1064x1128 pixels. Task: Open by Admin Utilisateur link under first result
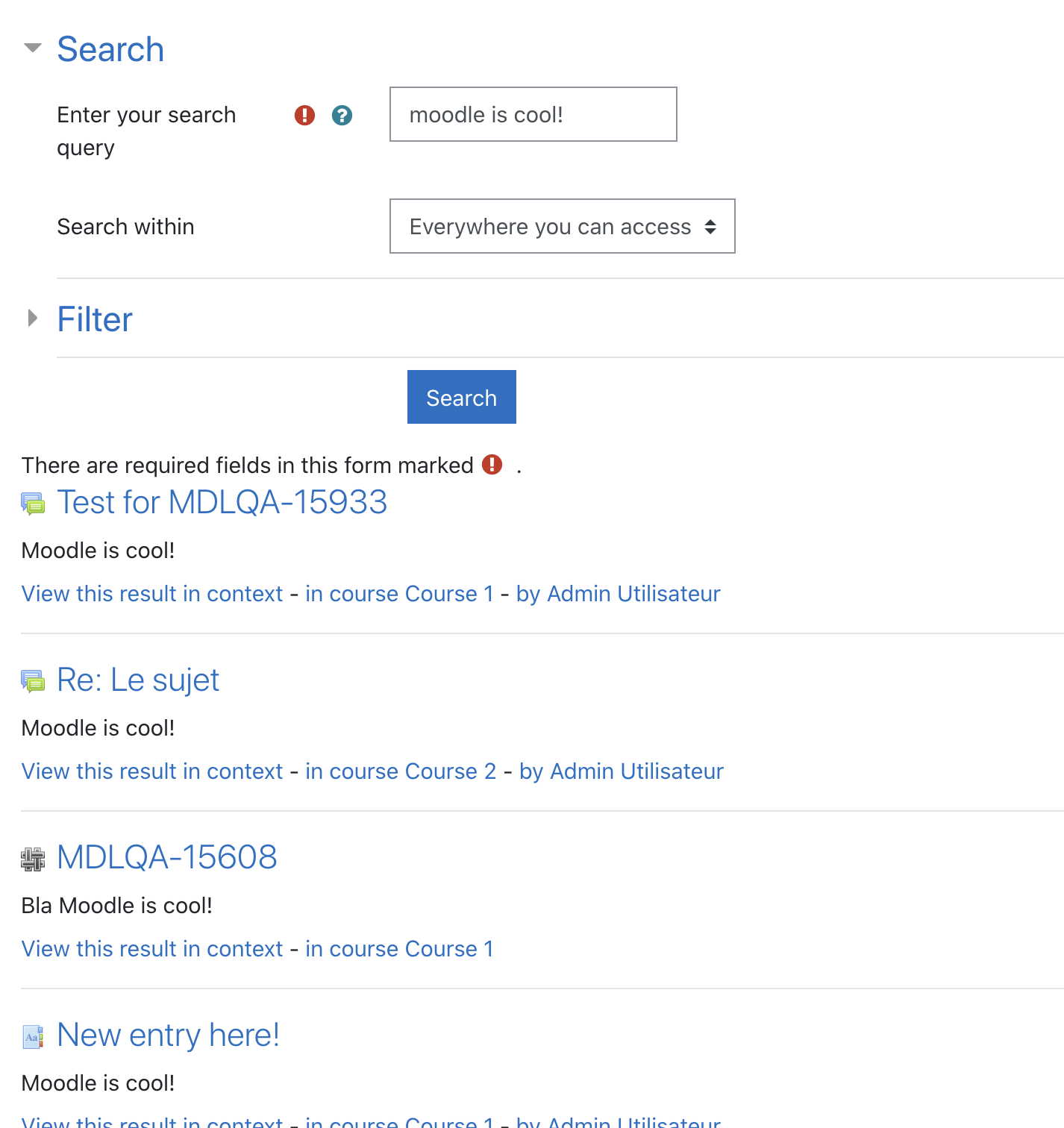click(619, 593)
